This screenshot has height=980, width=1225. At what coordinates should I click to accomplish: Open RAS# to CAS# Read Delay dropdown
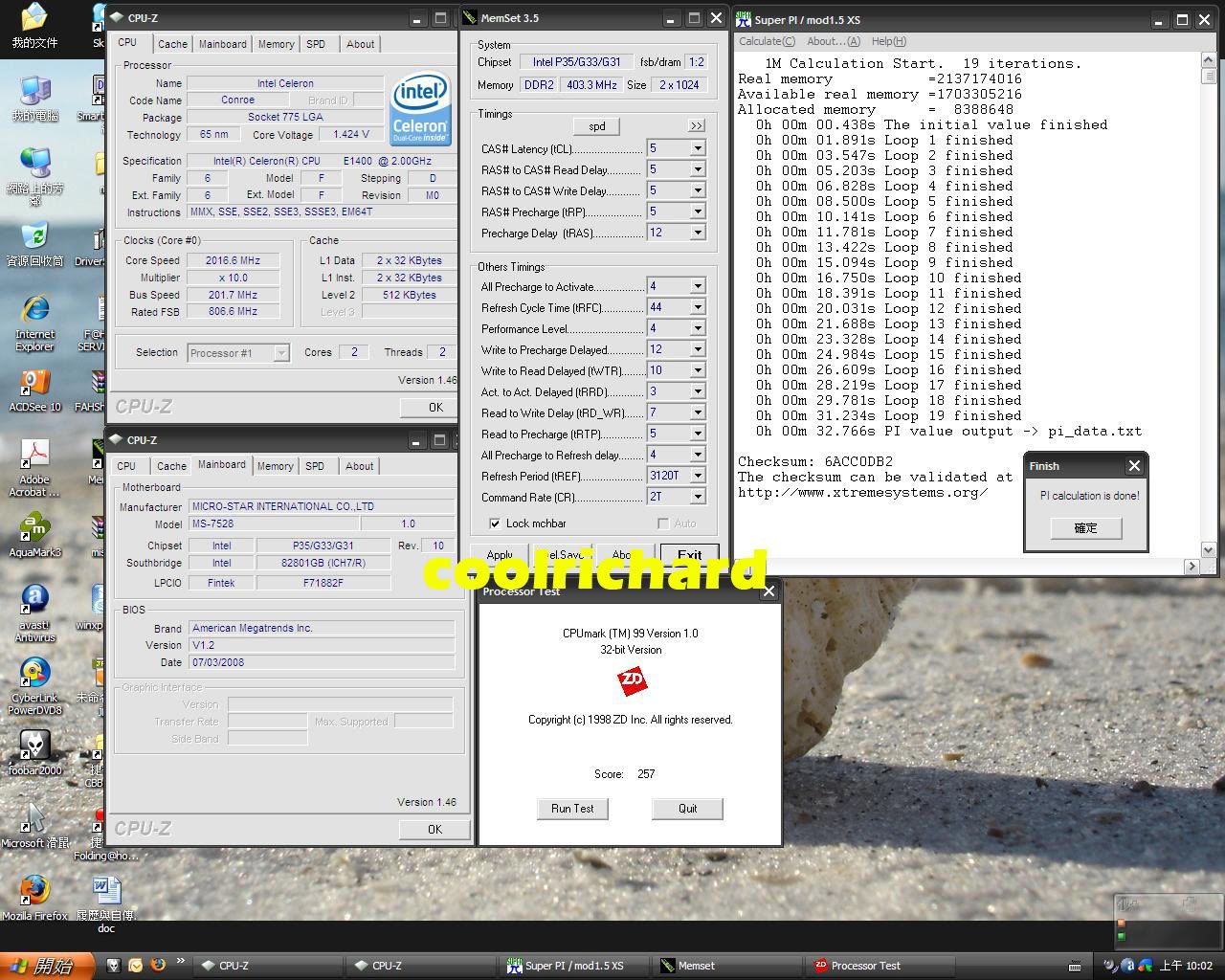(x=697, y=169)
